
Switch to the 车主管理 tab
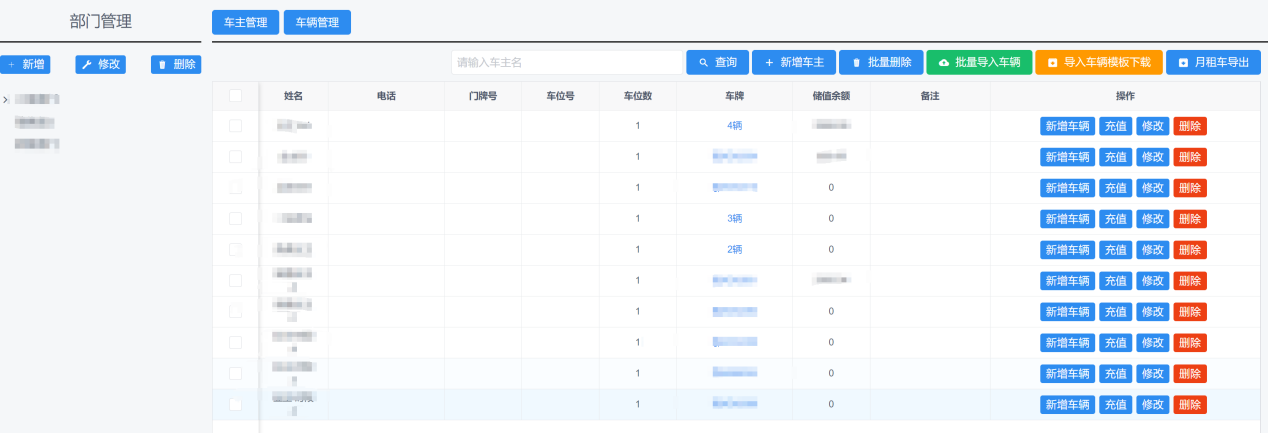point(246,22)
